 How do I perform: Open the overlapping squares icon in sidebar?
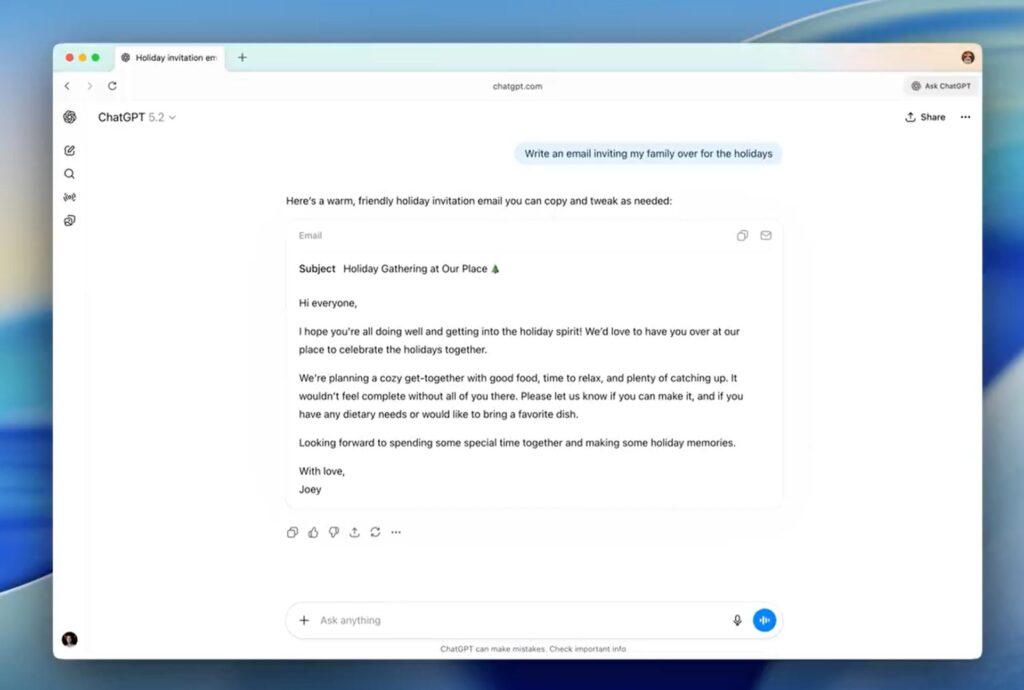(x=69, y=221)
